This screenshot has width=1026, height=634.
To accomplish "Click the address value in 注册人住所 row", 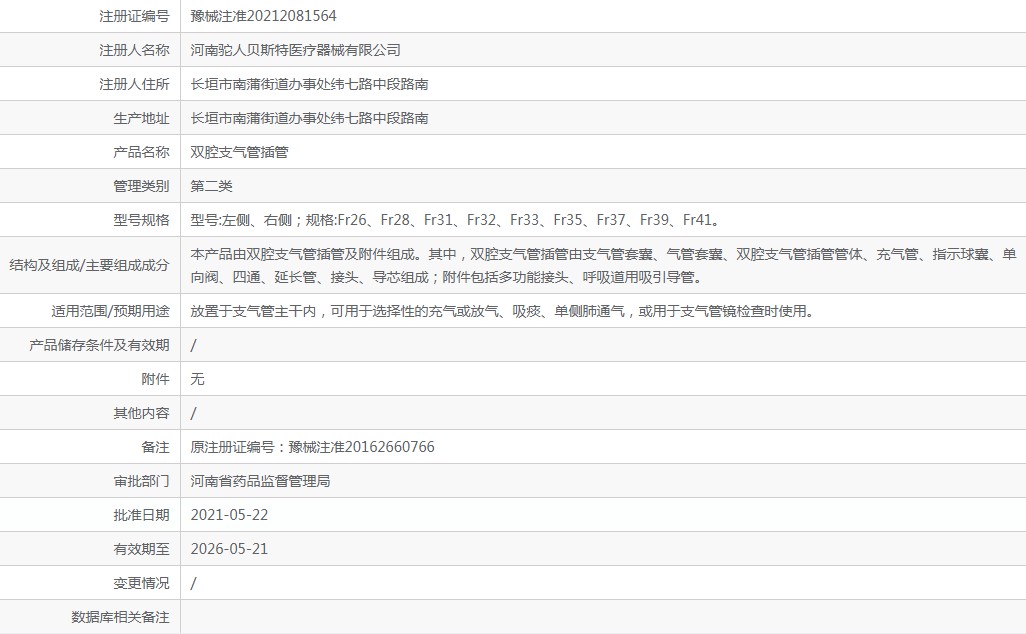I will 310,84.
